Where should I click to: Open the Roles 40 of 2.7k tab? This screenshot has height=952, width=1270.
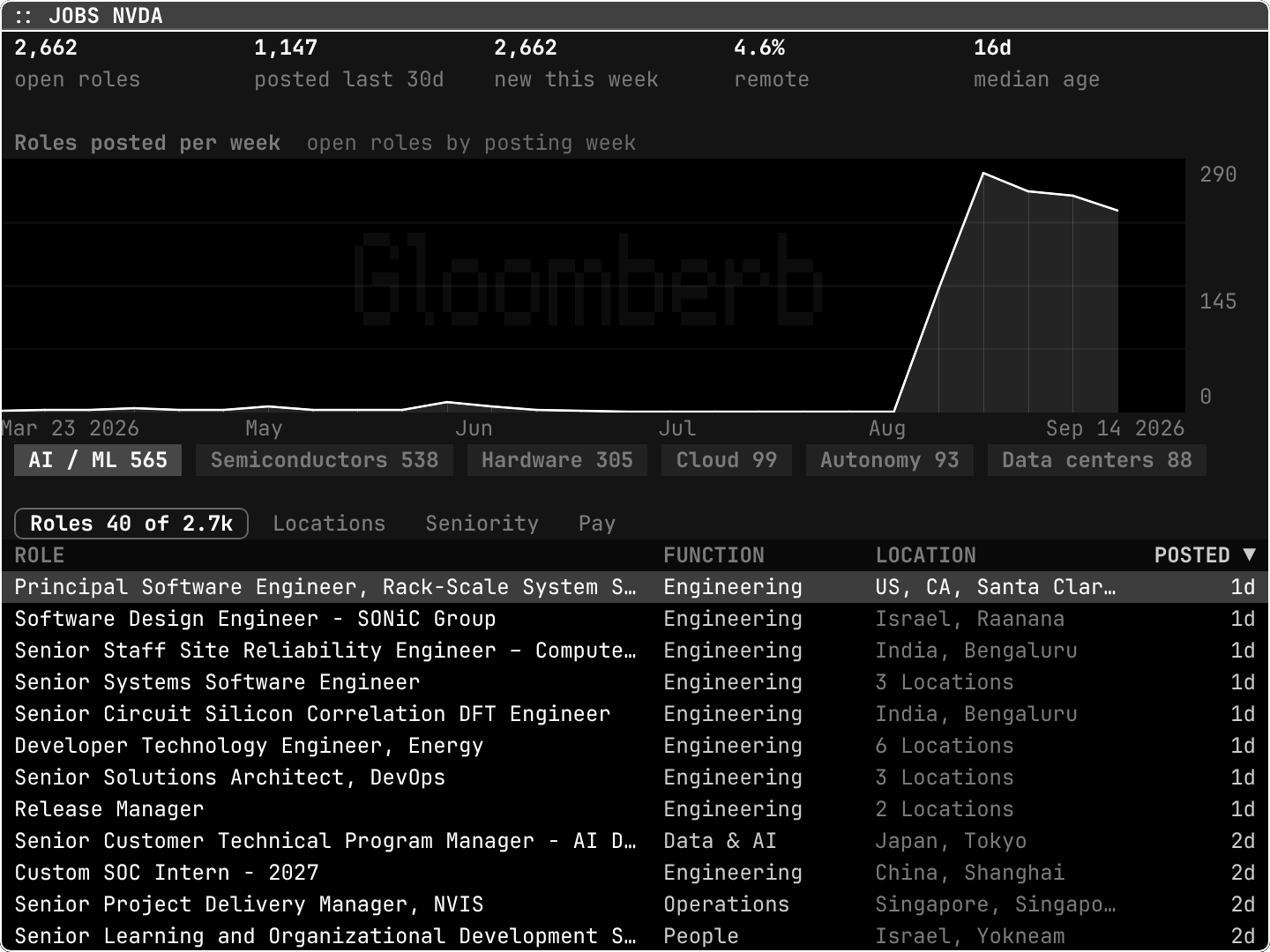click(x=131, y=524)
